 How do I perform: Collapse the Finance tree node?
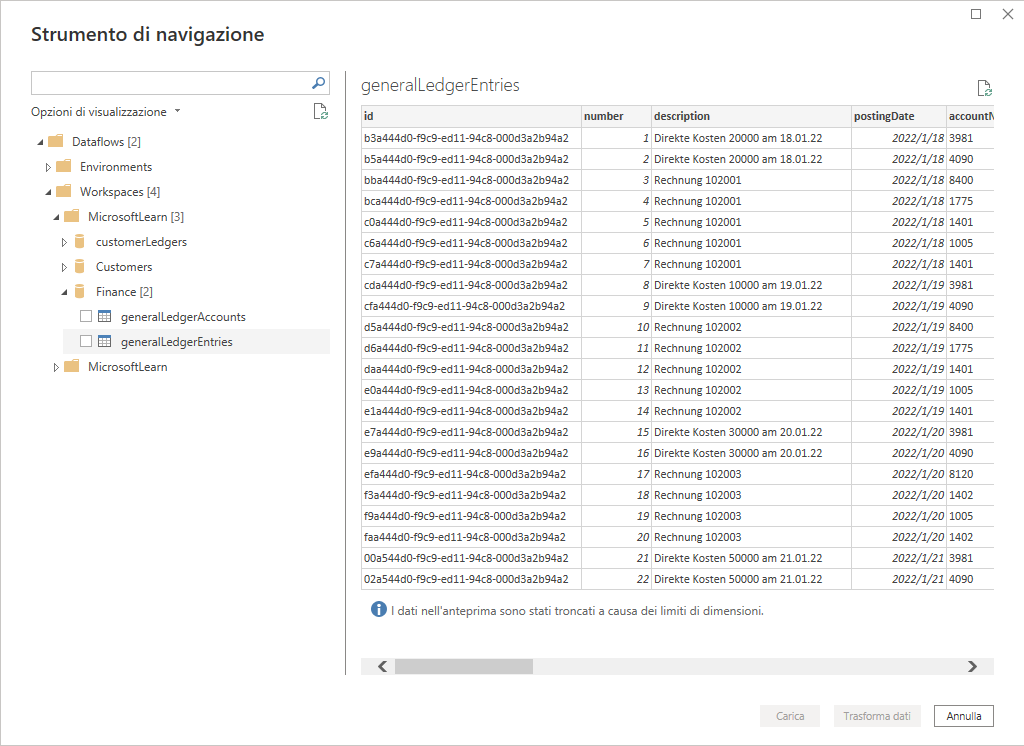(x=64, y=292)
